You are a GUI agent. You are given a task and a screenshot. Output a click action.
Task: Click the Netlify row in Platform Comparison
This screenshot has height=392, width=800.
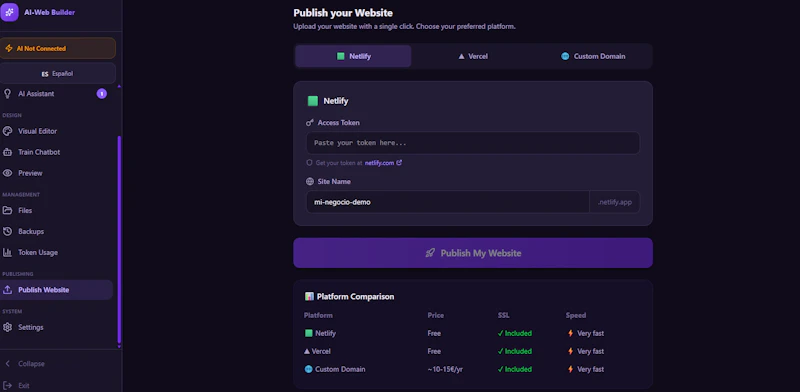pyautogui.click(x=473, y=333)
